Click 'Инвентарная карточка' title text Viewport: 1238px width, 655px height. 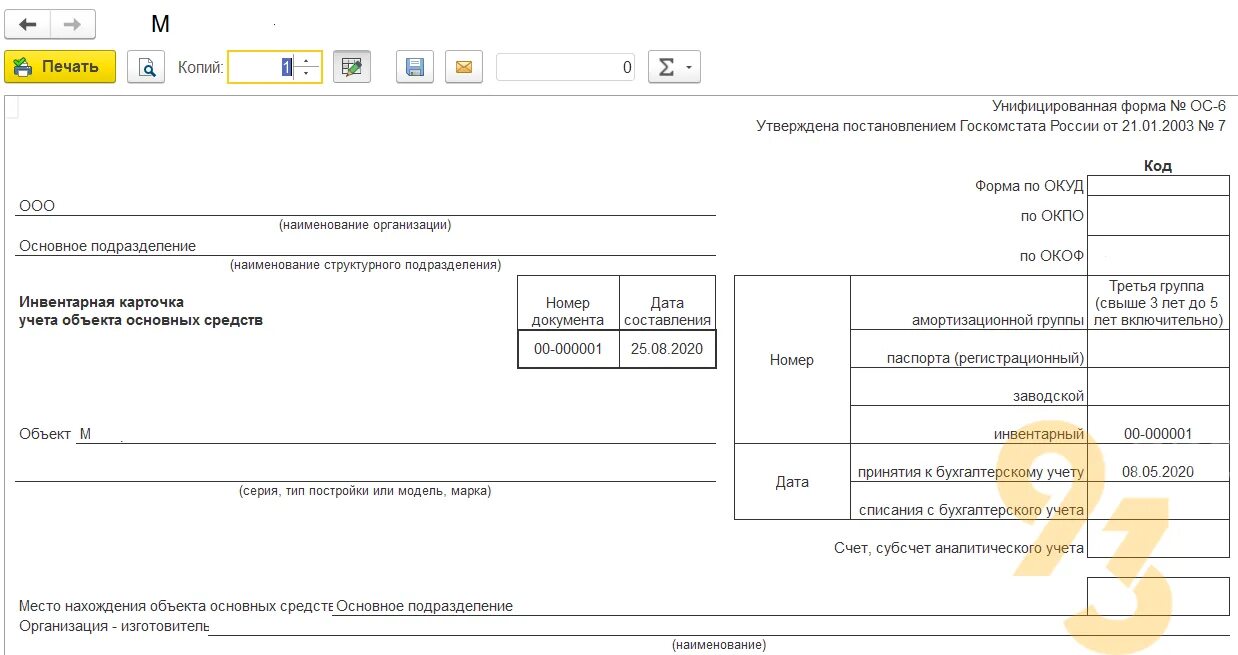pos(101,302)
